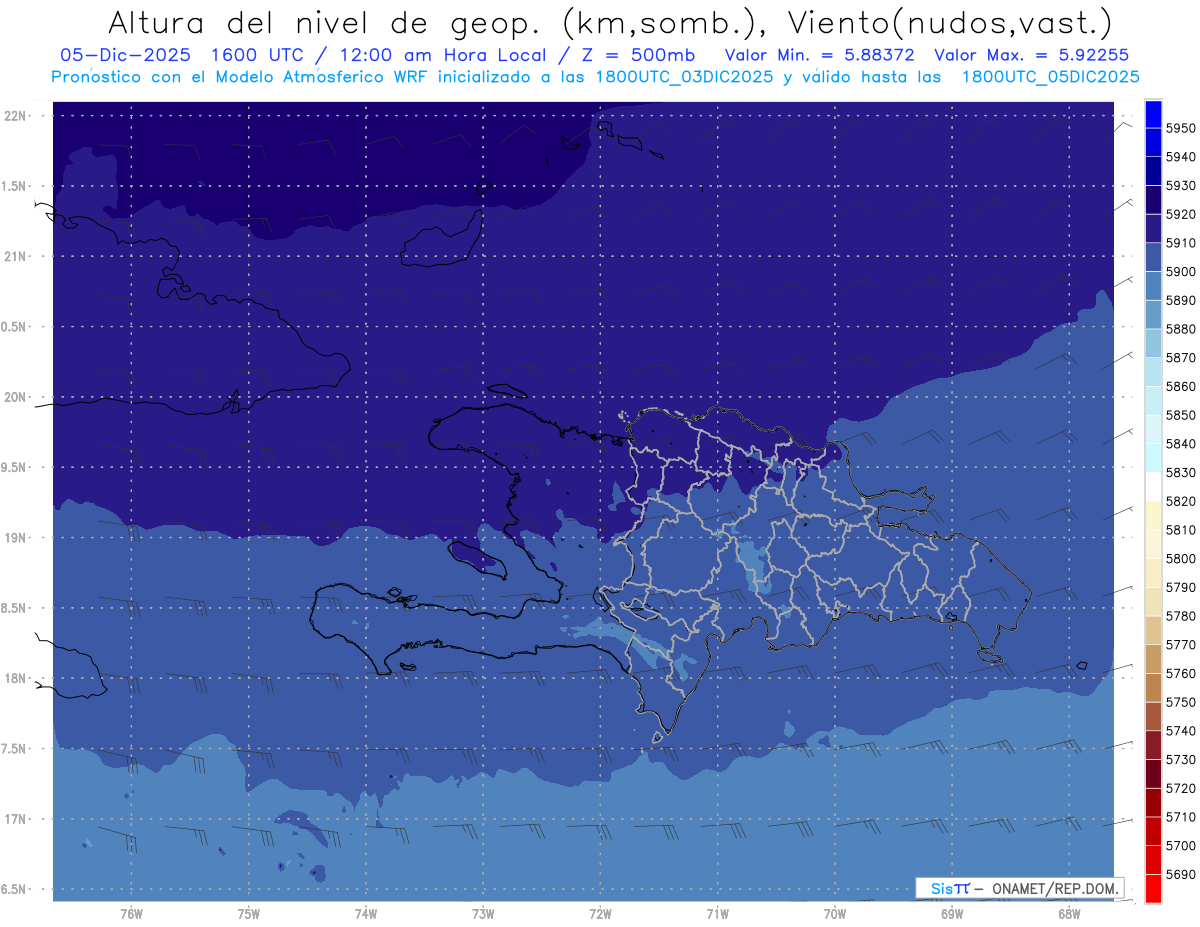Click legend value '5750'
The width and height of the screenshot is (1200, 927).
click(1180, 702)
